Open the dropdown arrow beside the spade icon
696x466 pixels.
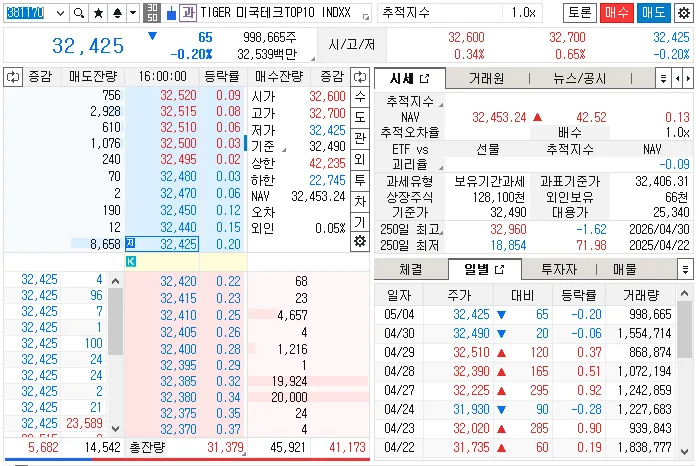[133, 13]
